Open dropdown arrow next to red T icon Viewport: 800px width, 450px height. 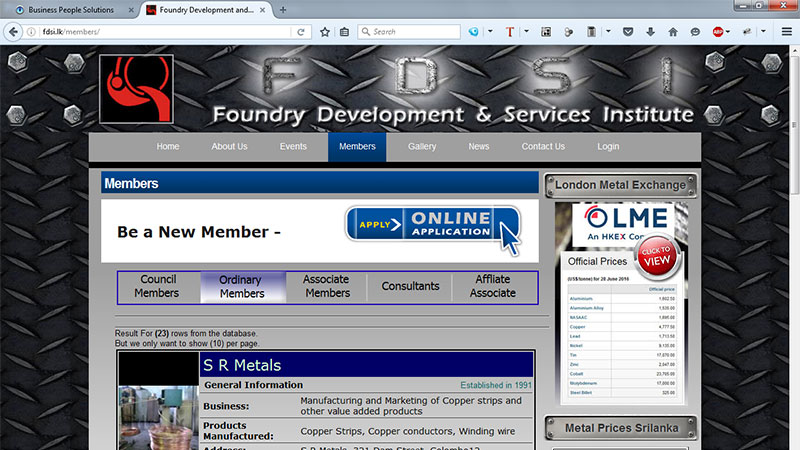tap(527, 32)
